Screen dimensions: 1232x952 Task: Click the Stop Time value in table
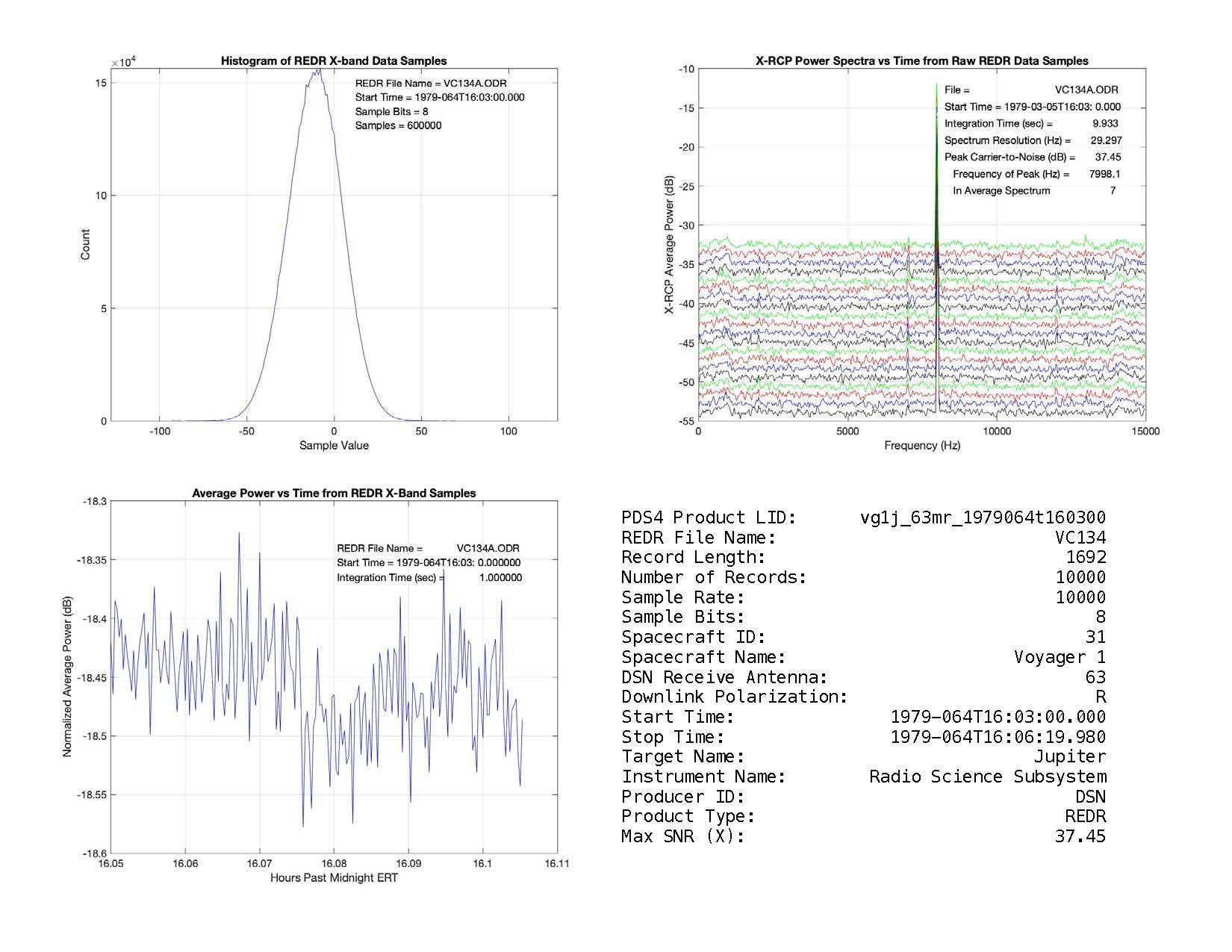(x=998, y=737)
